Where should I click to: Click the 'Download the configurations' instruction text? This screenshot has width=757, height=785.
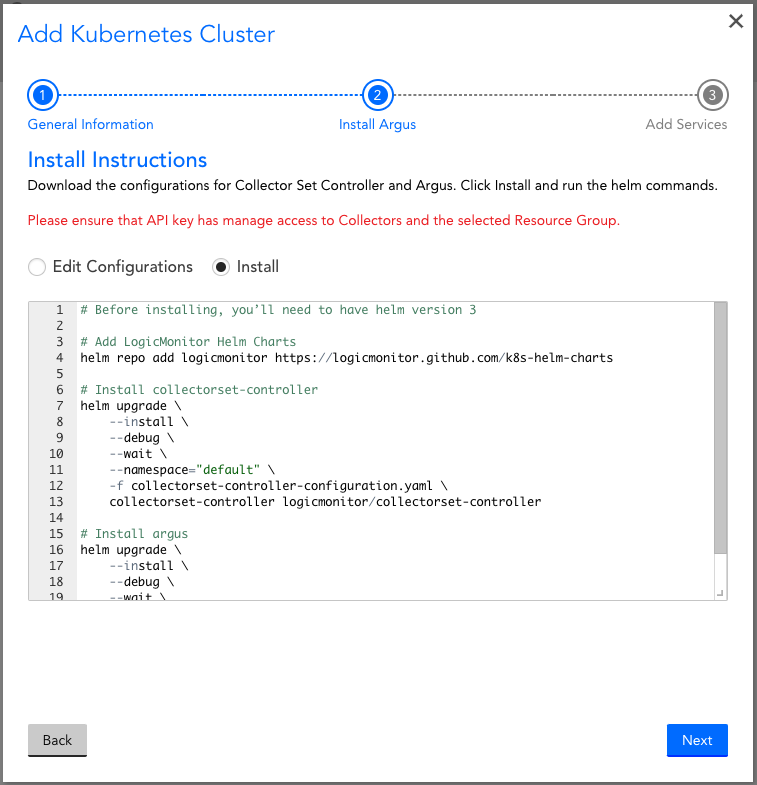(x=372, y=185)
